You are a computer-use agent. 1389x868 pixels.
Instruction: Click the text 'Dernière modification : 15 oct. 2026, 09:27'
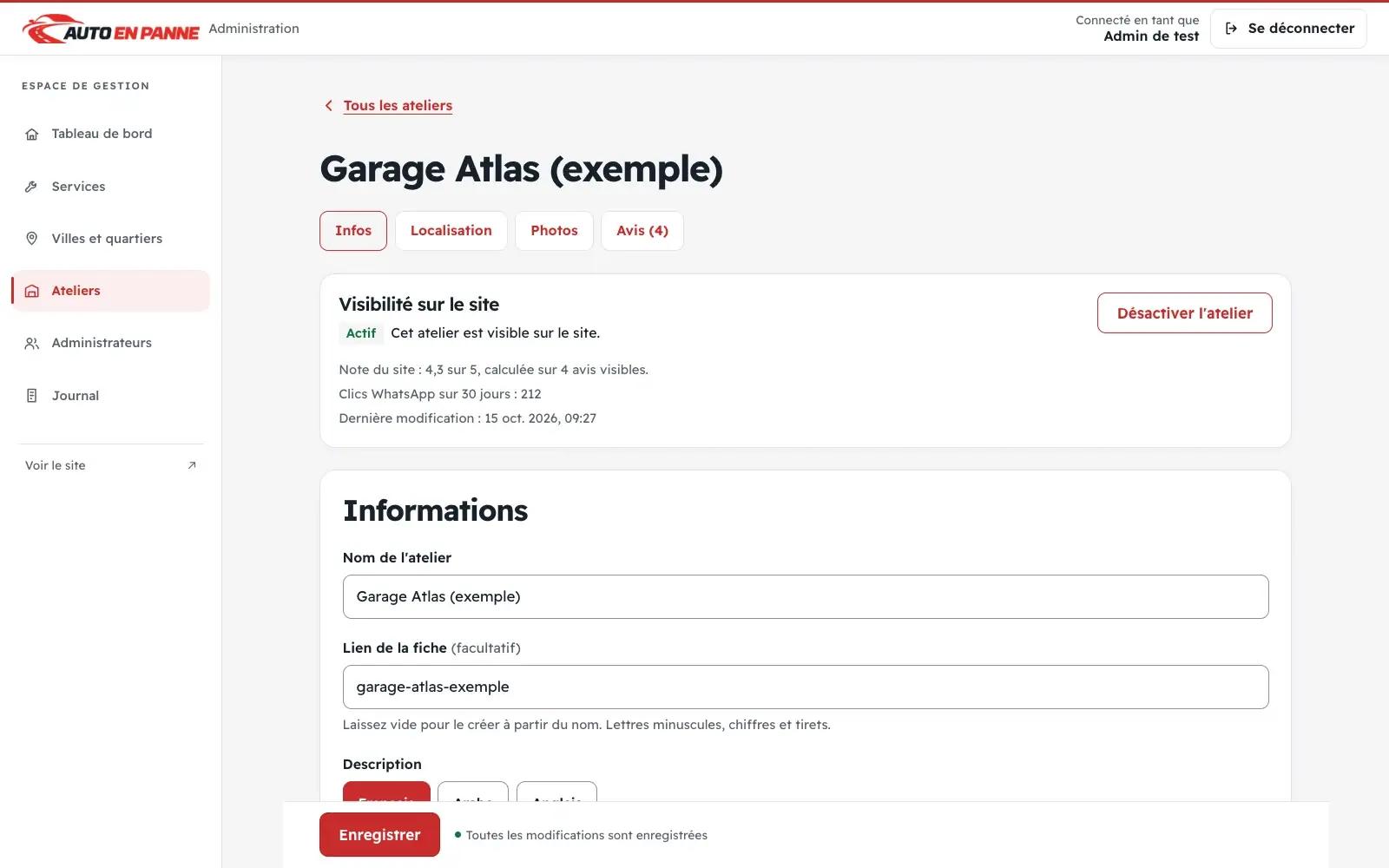(x=468, y=418)
